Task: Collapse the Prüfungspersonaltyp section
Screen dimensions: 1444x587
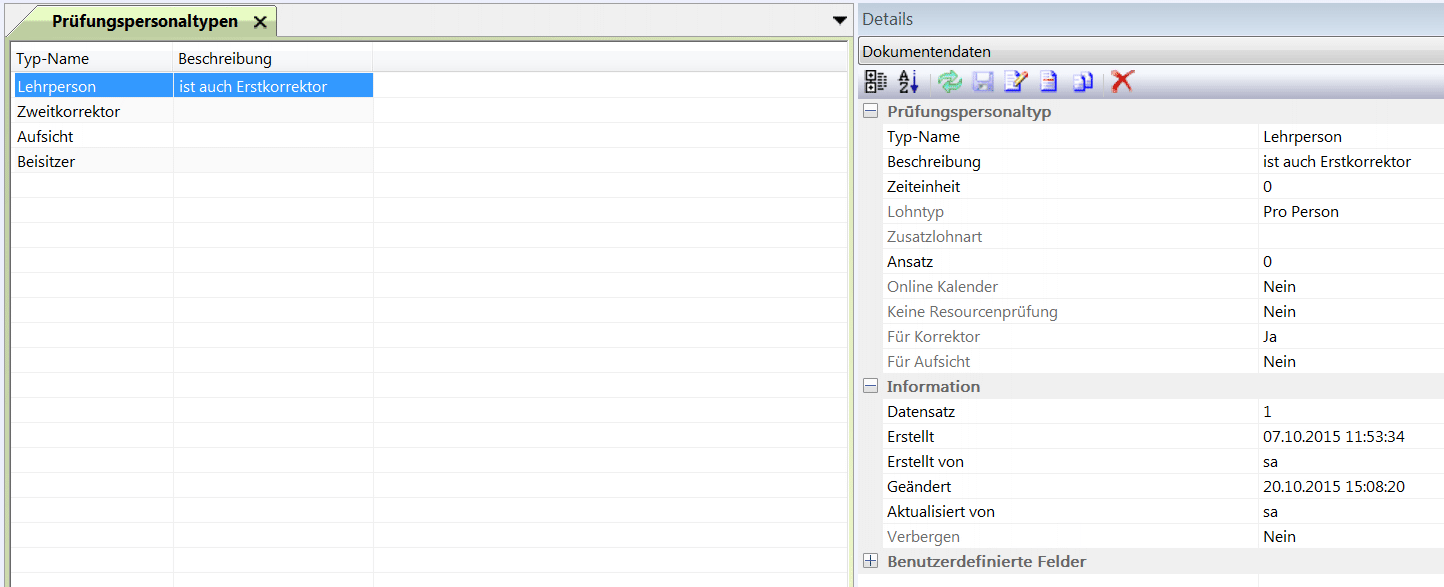Action: click(871, 112)
